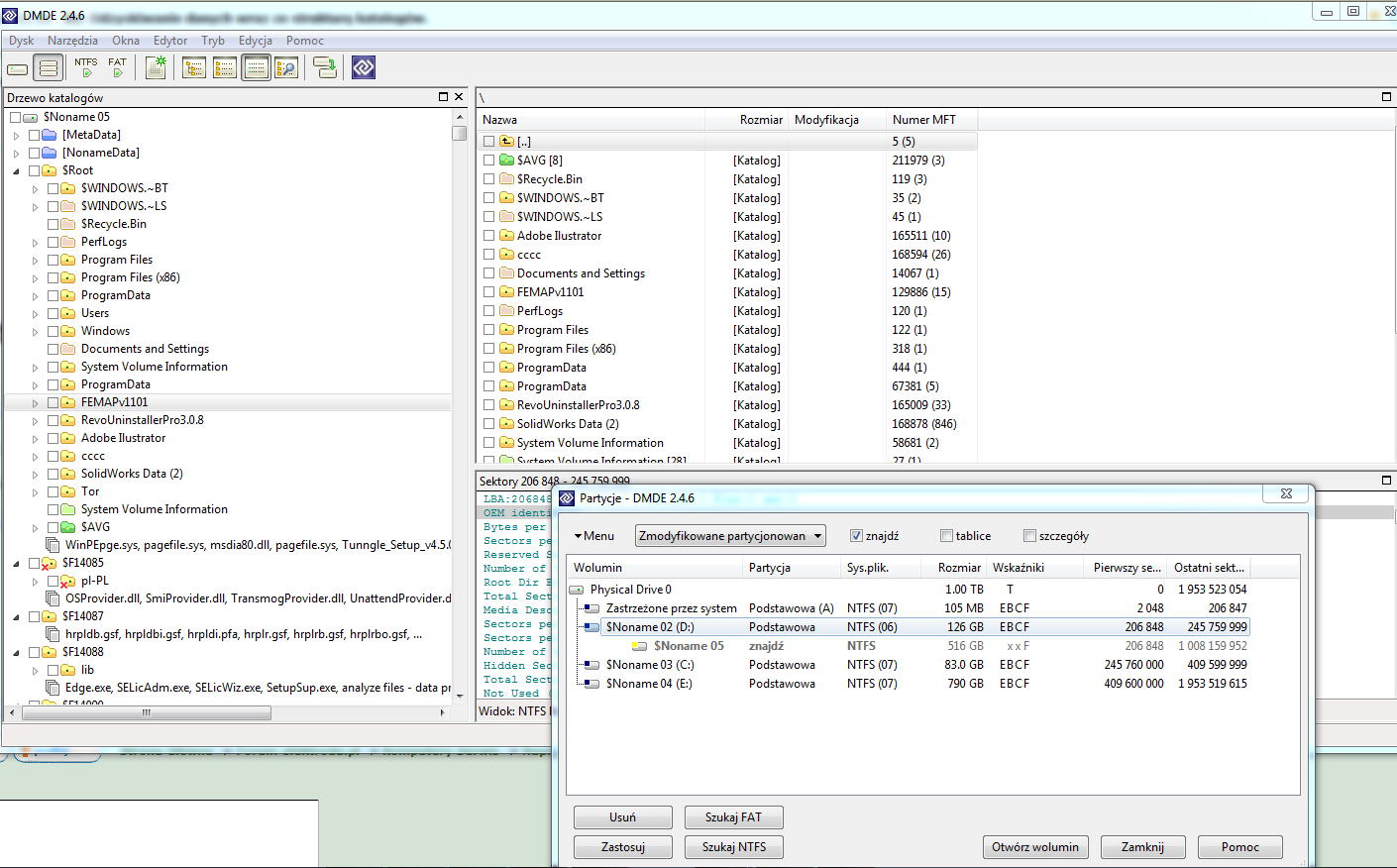Click the sector grid toolbar icon with green star
Viewport: 1397px width, 868px height.
pyautogui.click(x=157, y=67)
